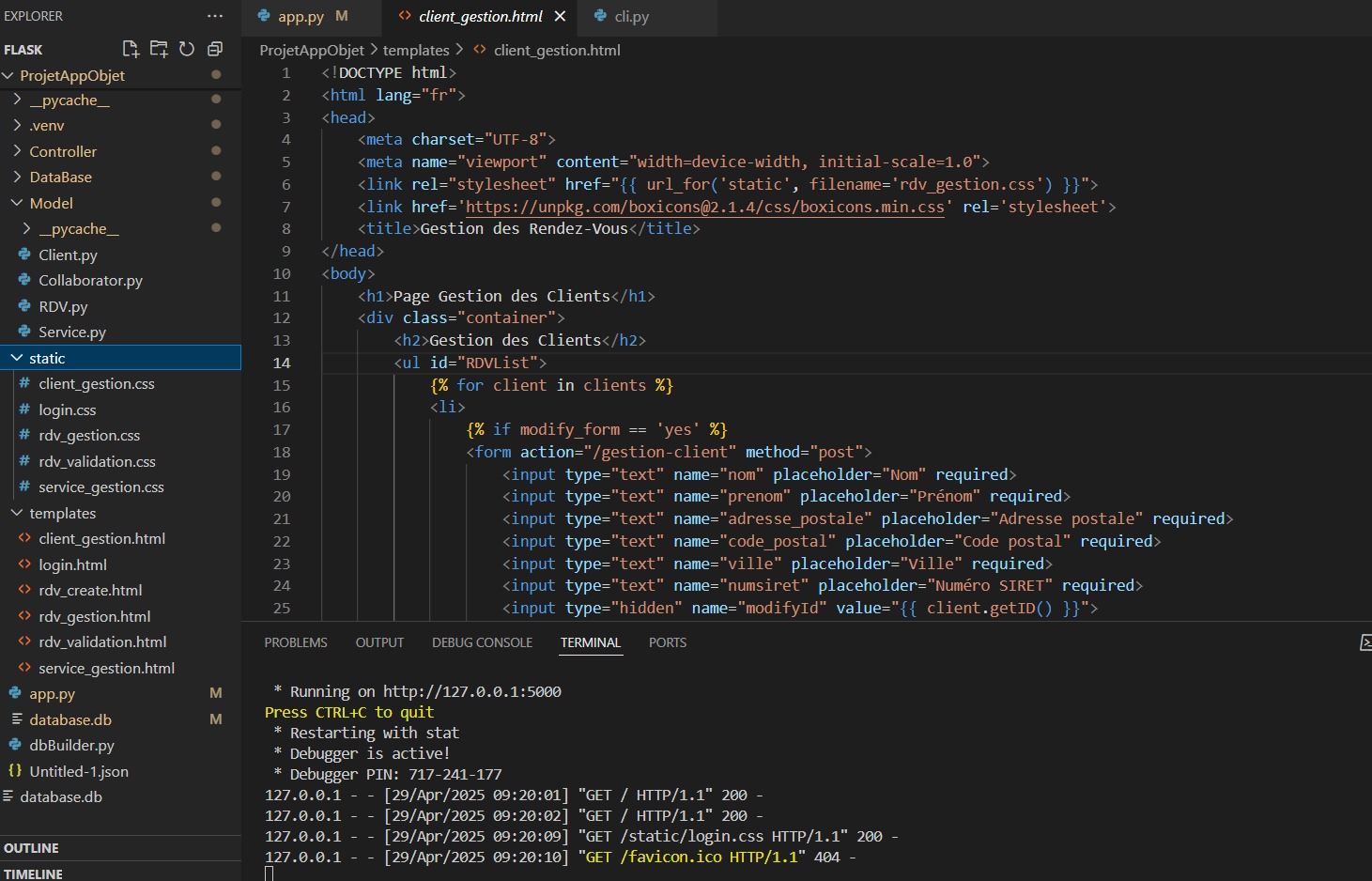The width and height of the screenshot is (1372, 881).
Task: Switch to the PROBLEMS panel tab
Action: pos(296,642)
